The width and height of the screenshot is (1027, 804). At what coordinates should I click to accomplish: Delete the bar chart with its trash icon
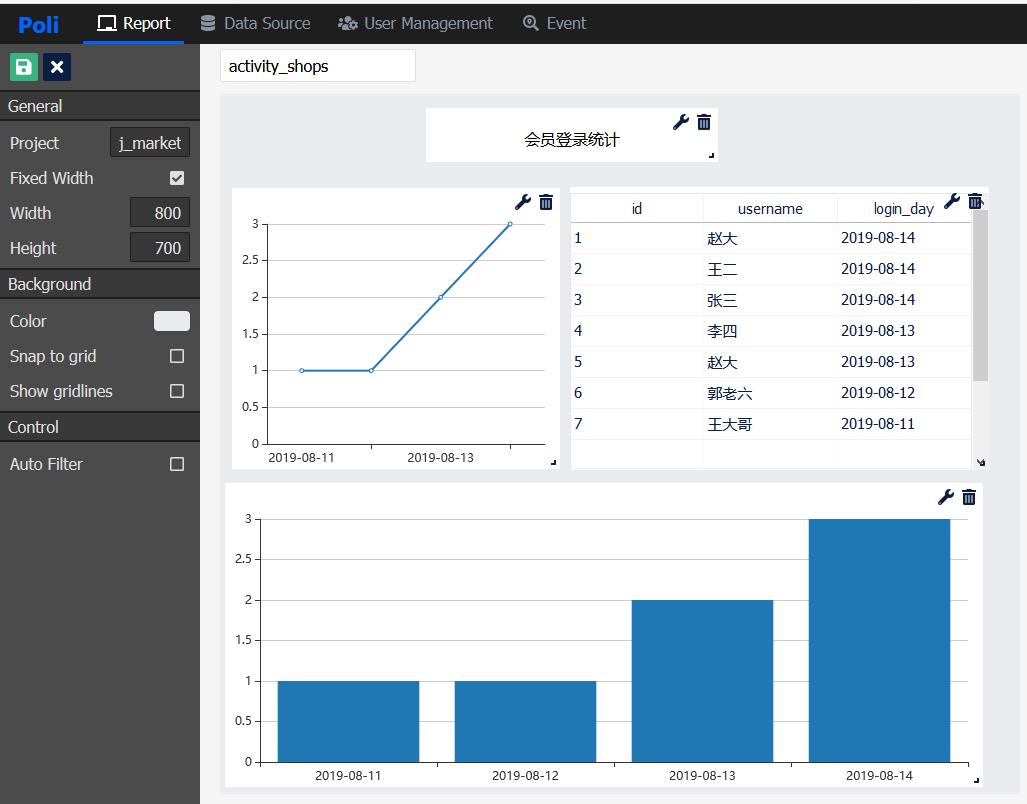click(x=969, y=497)
